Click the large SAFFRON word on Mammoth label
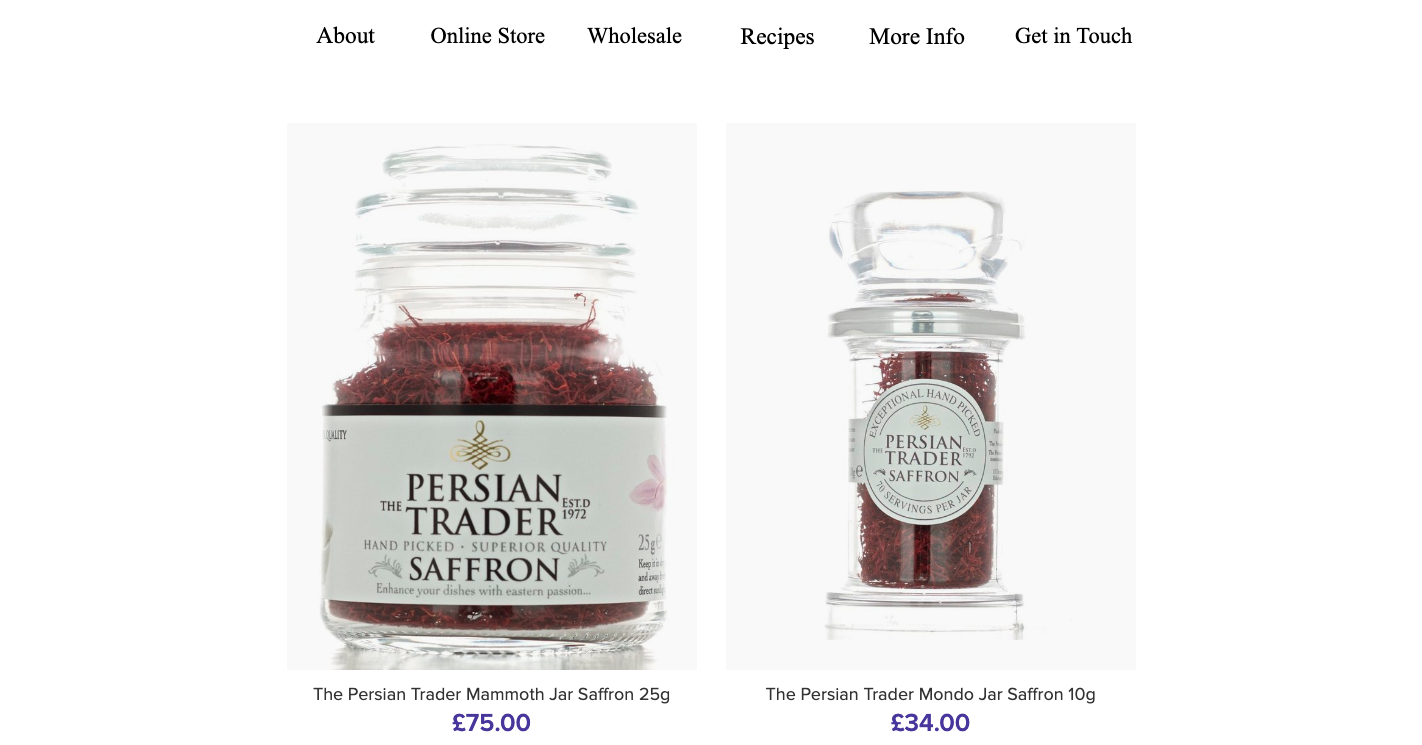 tap(484, 570)
